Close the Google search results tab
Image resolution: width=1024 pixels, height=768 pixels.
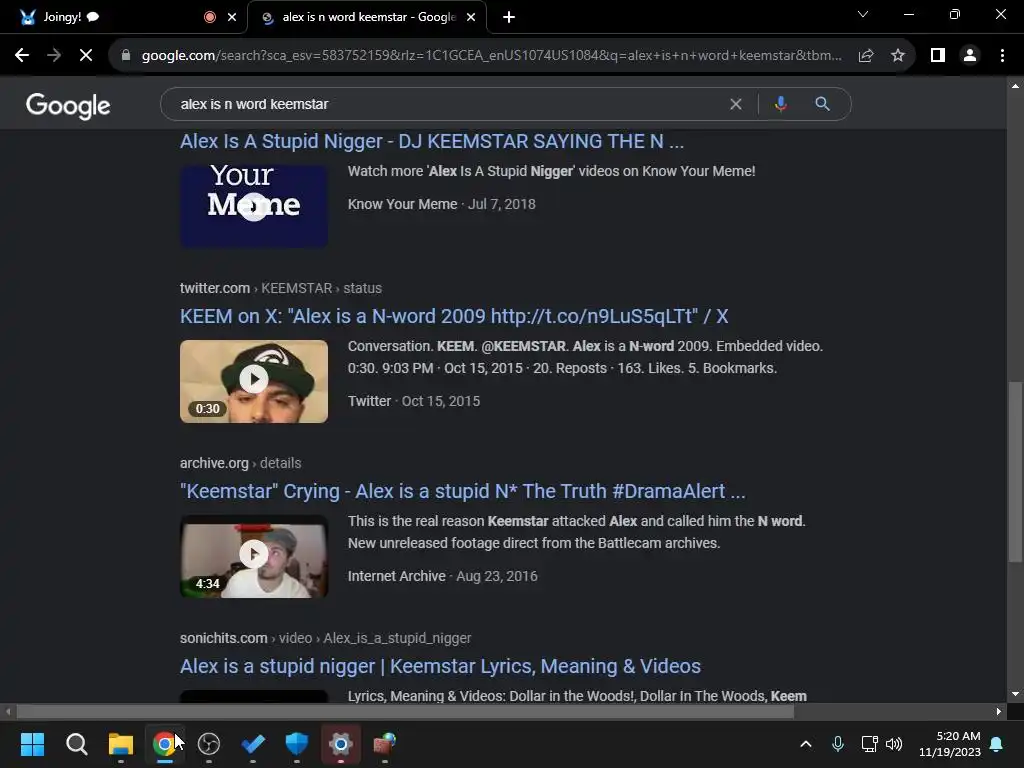(471, 18)
